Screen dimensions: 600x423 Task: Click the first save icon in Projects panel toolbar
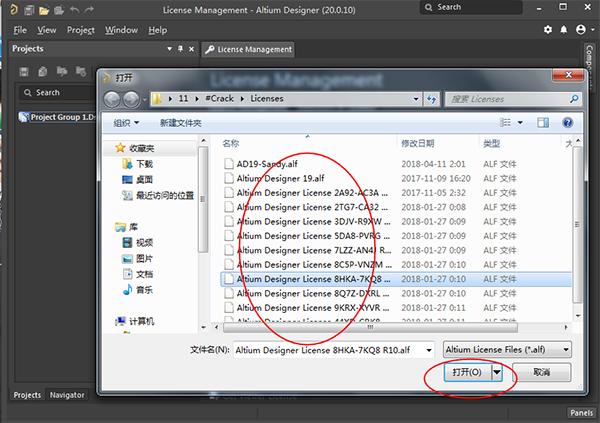[x=24, y=72]
